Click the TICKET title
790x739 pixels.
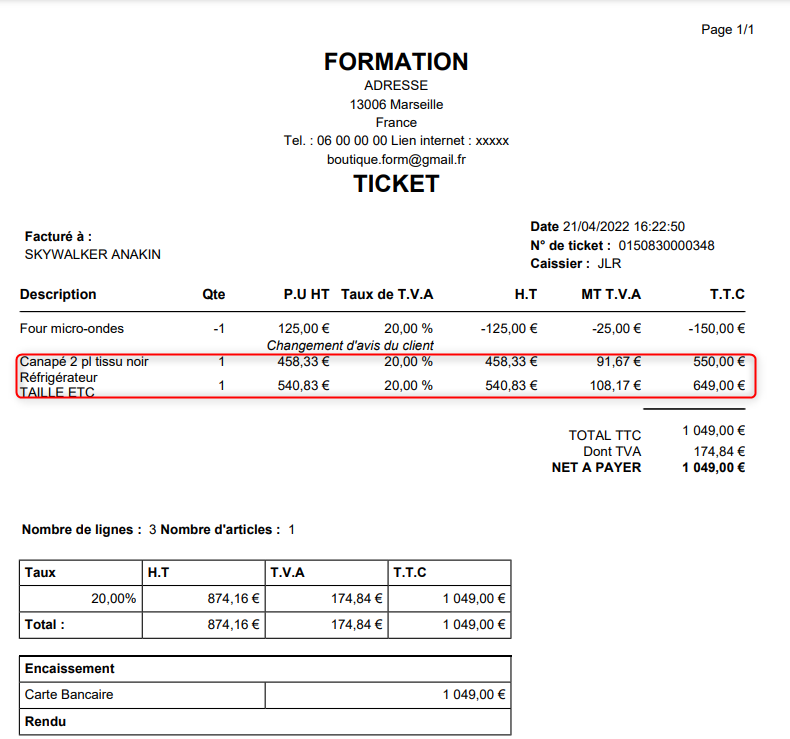pyautogui.click(x=396, y=184)
